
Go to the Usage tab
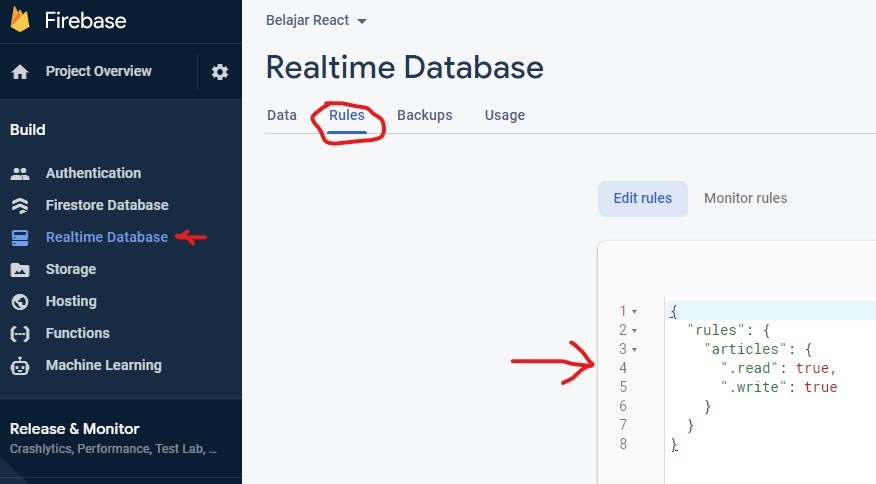click(504, 115)
